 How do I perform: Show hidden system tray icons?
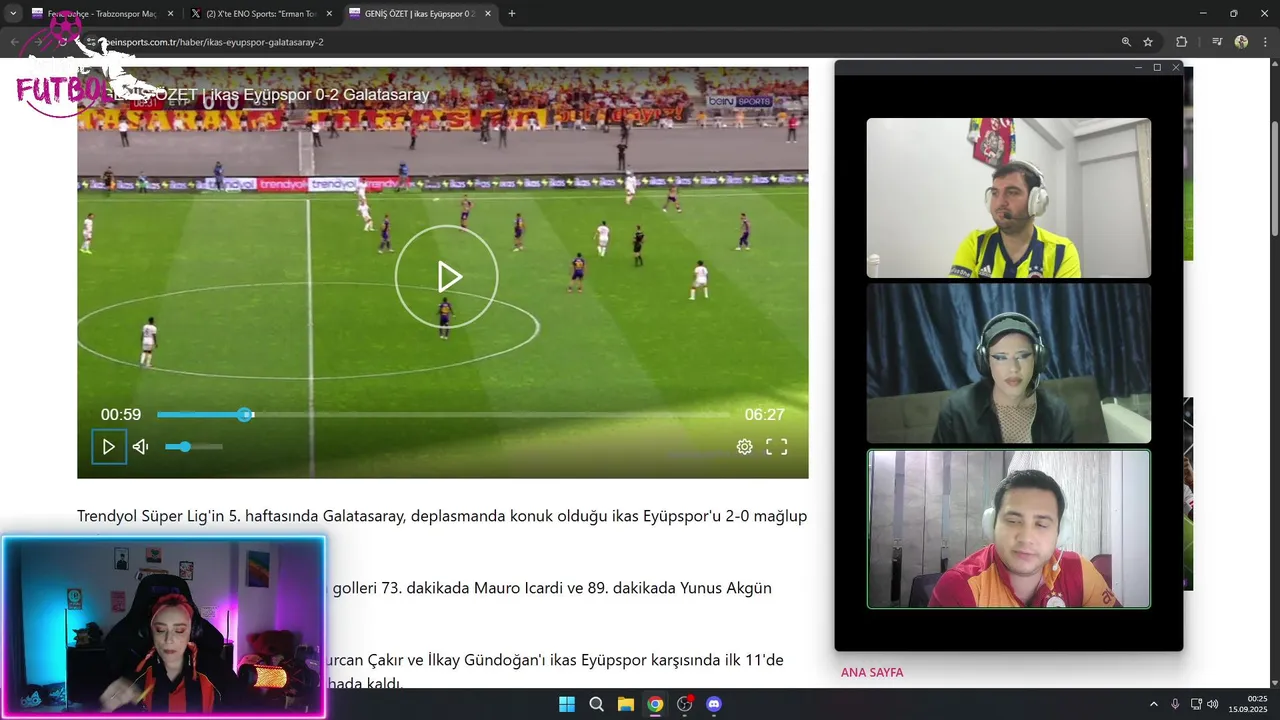coord(1153,704)
